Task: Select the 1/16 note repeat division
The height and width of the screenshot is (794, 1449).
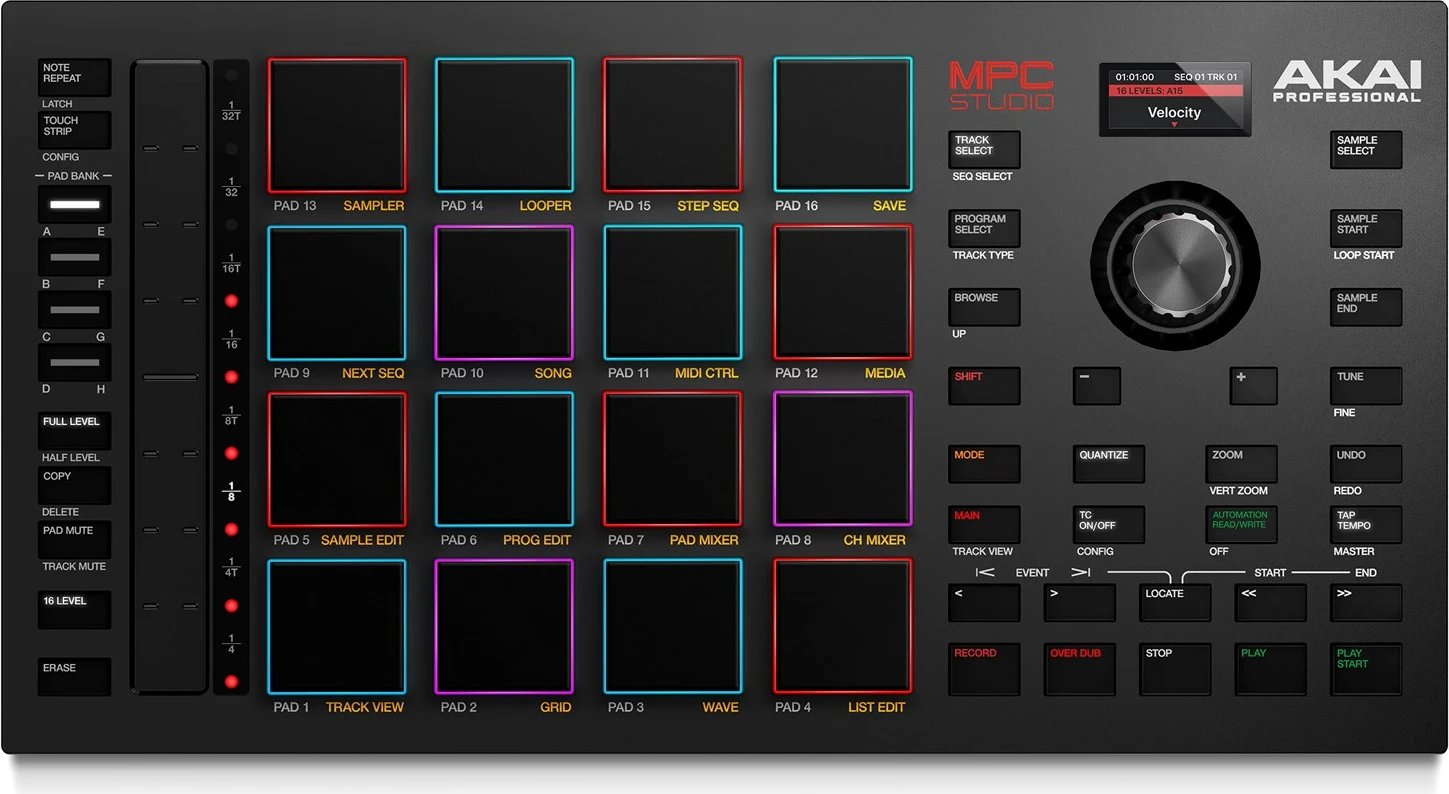Action: tap(231, 339)
